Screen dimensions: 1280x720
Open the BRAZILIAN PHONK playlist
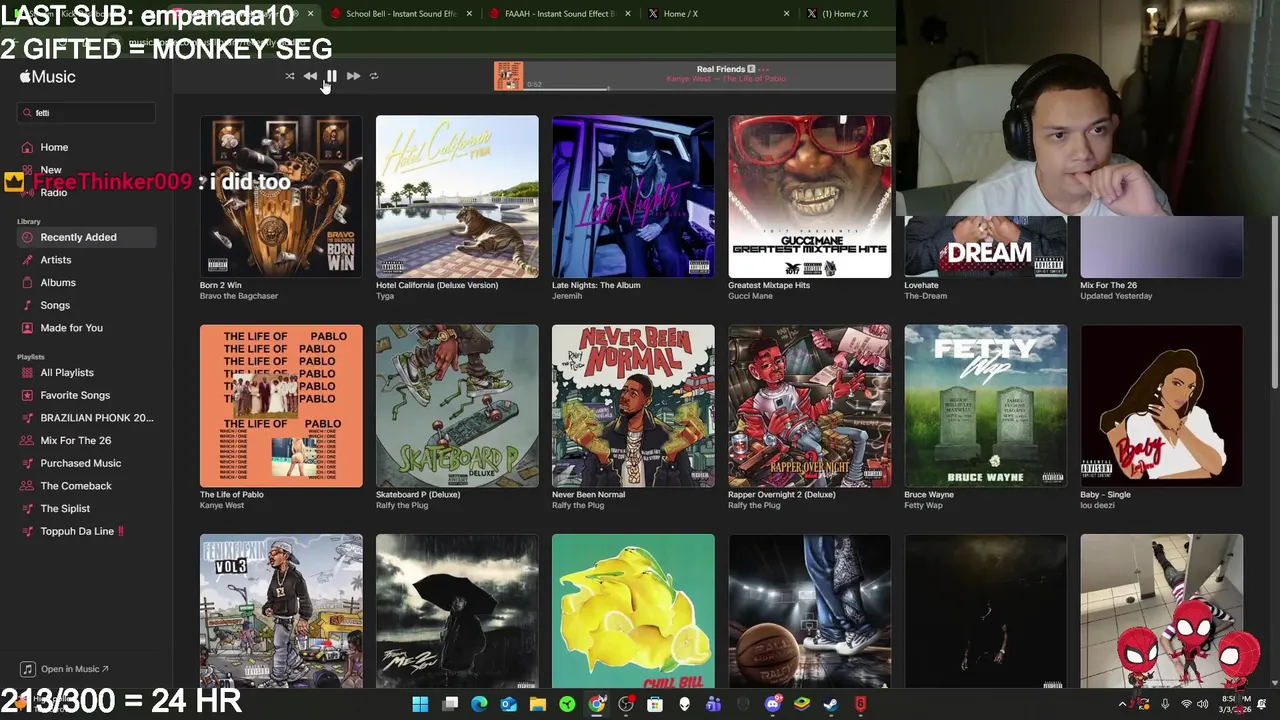tap(96, 418)
